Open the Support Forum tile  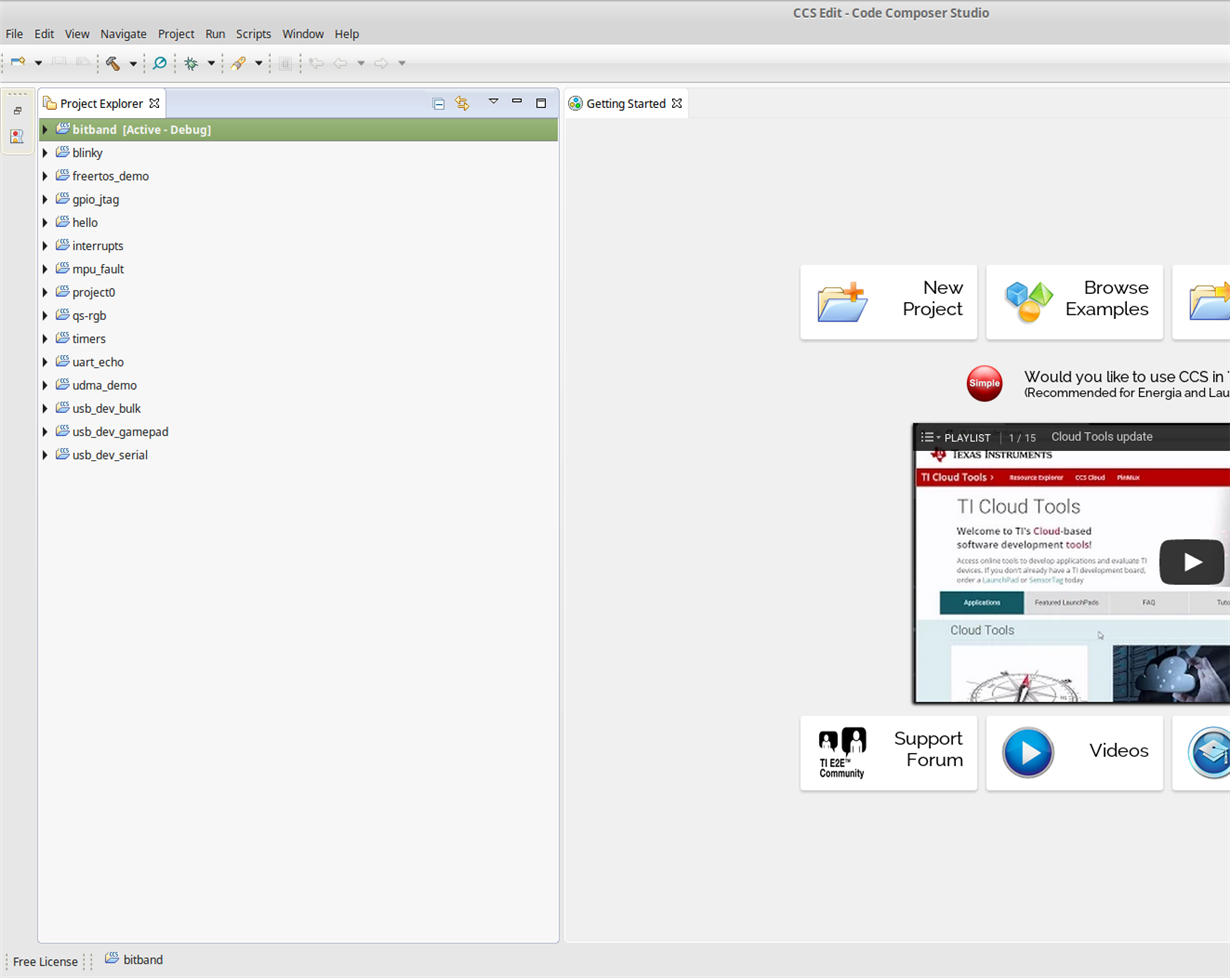[x=889, y=753]
